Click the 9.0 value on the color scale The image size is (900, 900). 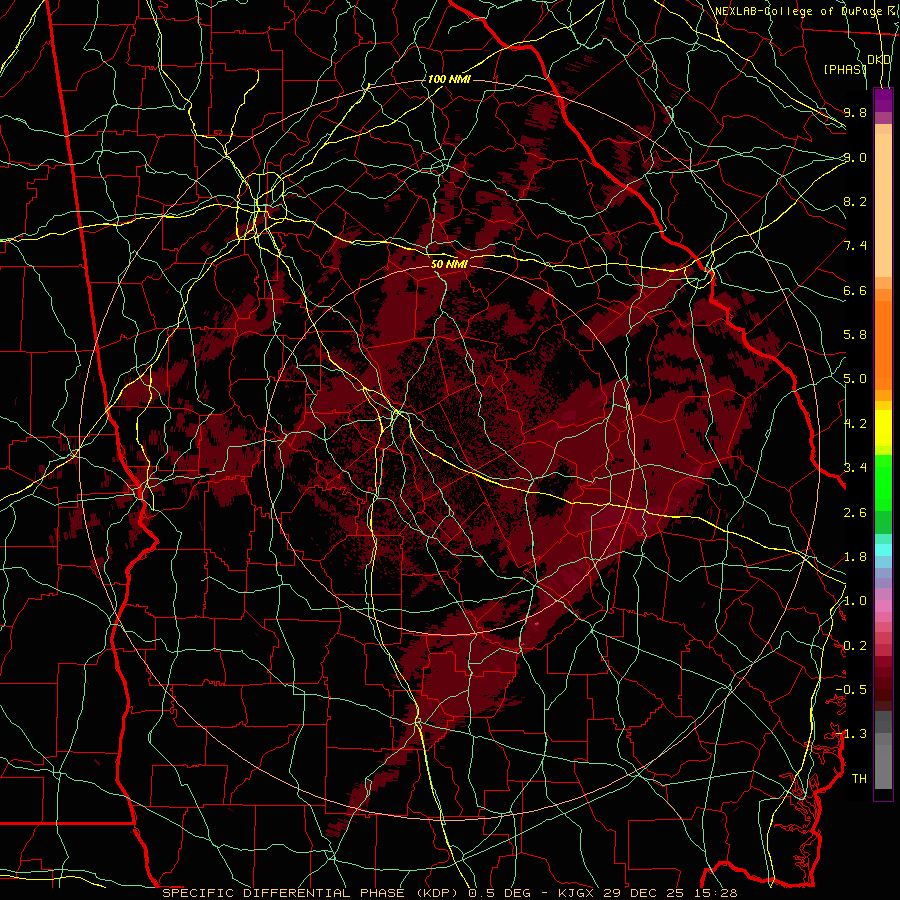click(x=855, y=157)
